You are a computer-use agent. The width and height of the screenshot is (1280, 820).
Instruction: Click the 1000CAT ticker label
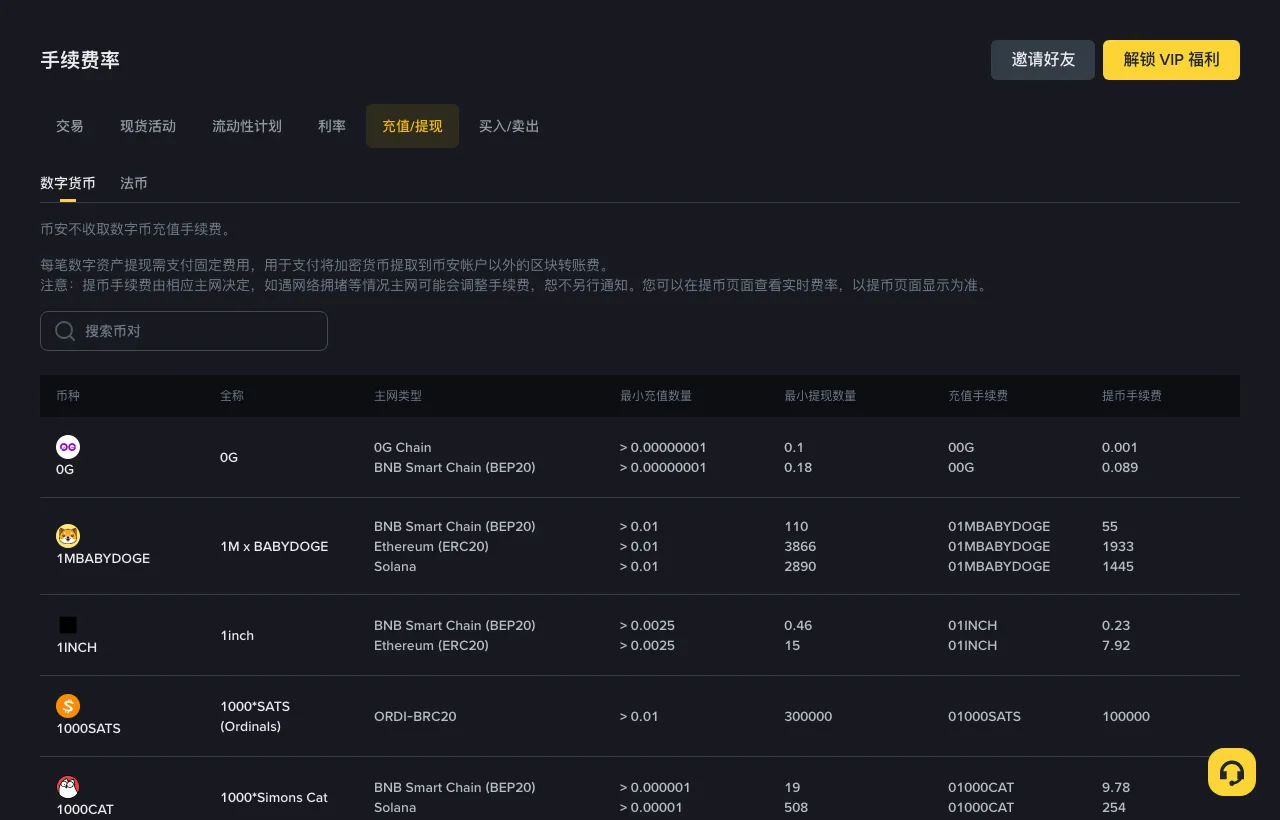click(x=85, y=809)
